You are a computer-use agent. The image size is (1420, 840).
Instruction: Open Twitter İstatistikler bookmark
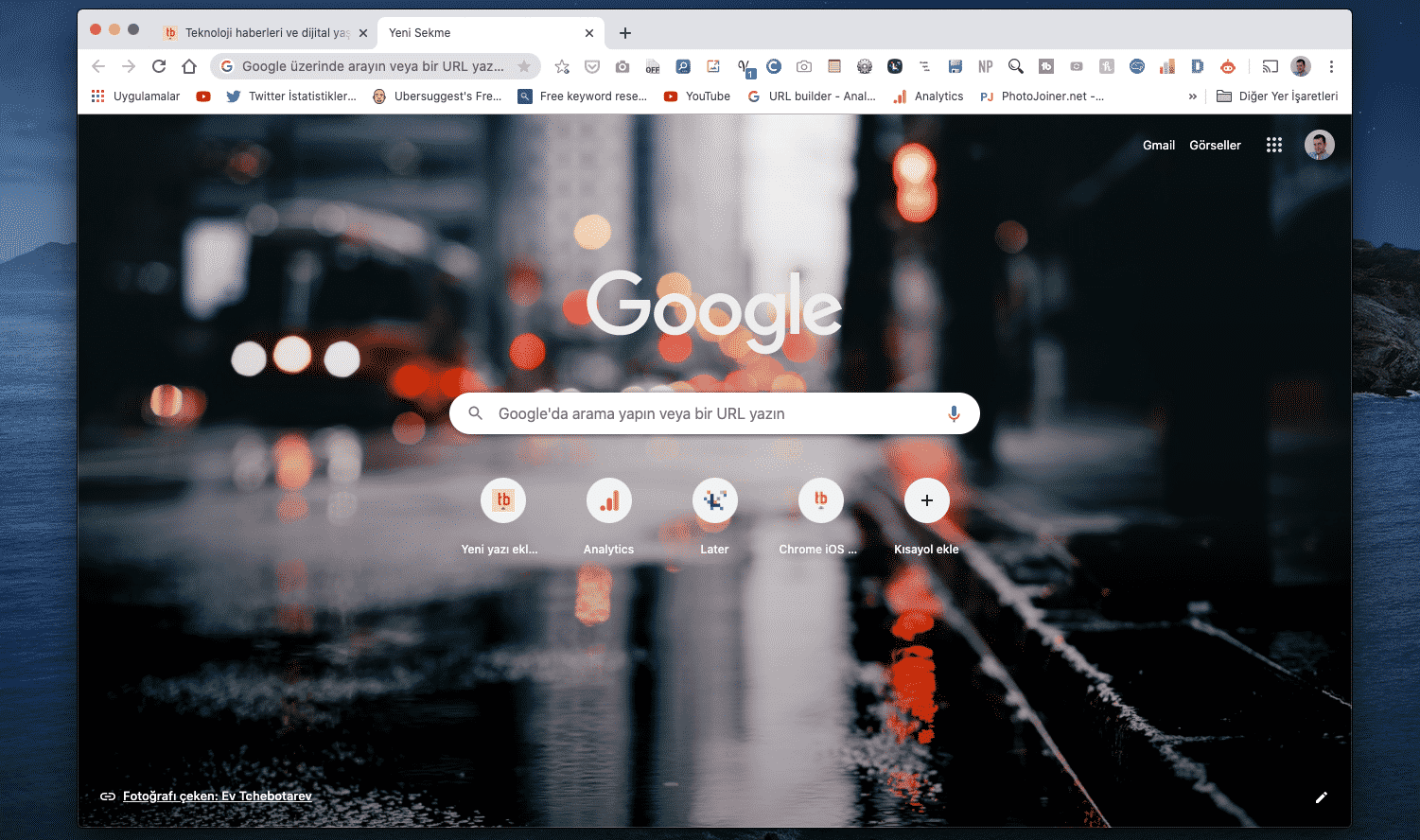point(291,96)
